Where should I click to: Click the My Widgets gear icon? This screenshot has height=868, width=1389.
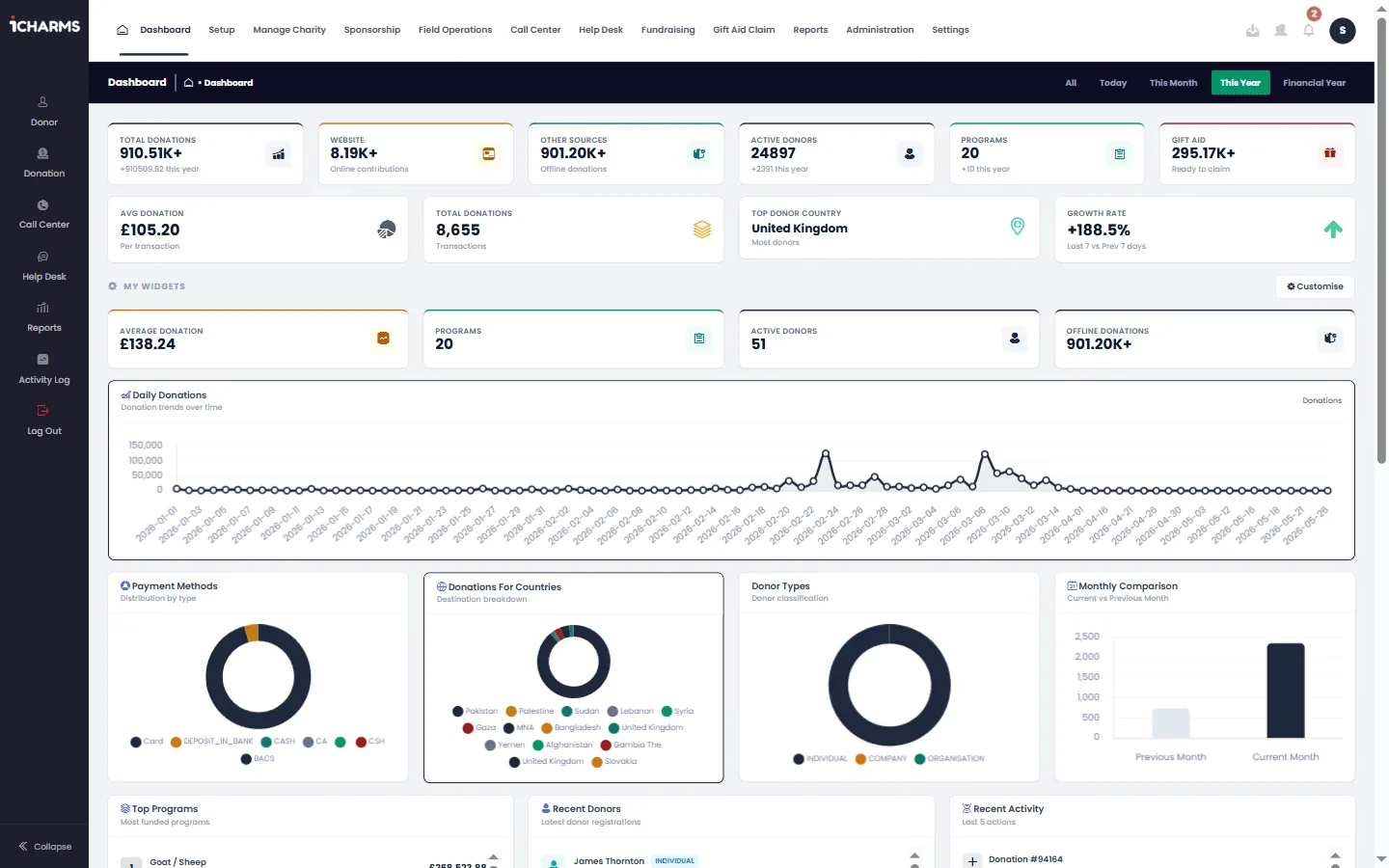point(113,286)
